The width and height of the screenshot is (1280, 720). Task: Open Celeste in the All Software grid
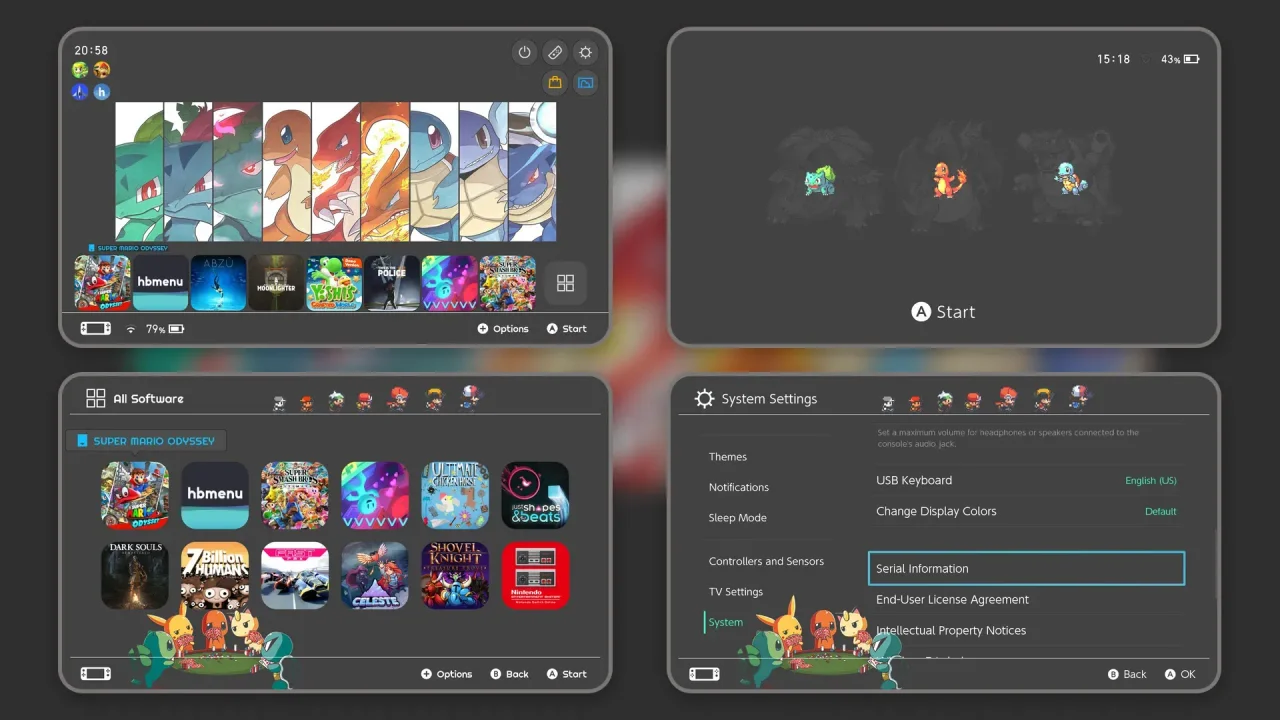(375, 576)
